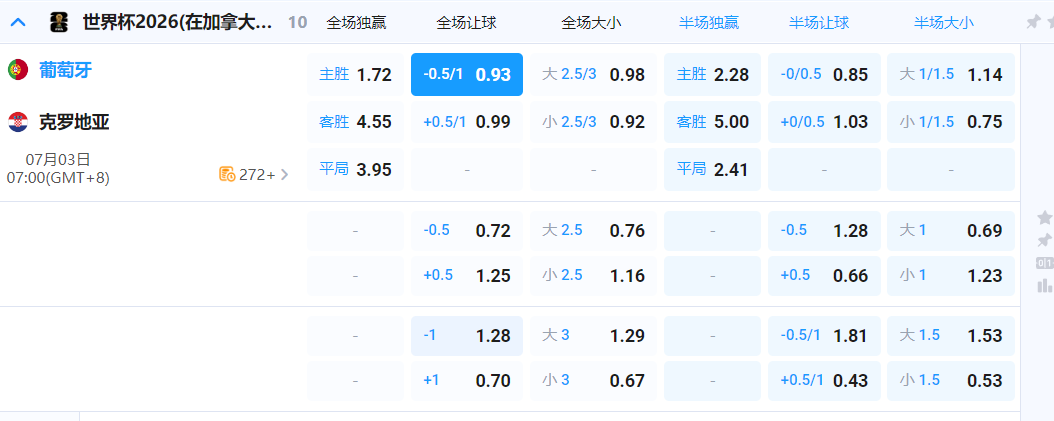Pick handicap +0.5/1 at 0.99
The image size is (1054, 421).
tap(467, 122)
